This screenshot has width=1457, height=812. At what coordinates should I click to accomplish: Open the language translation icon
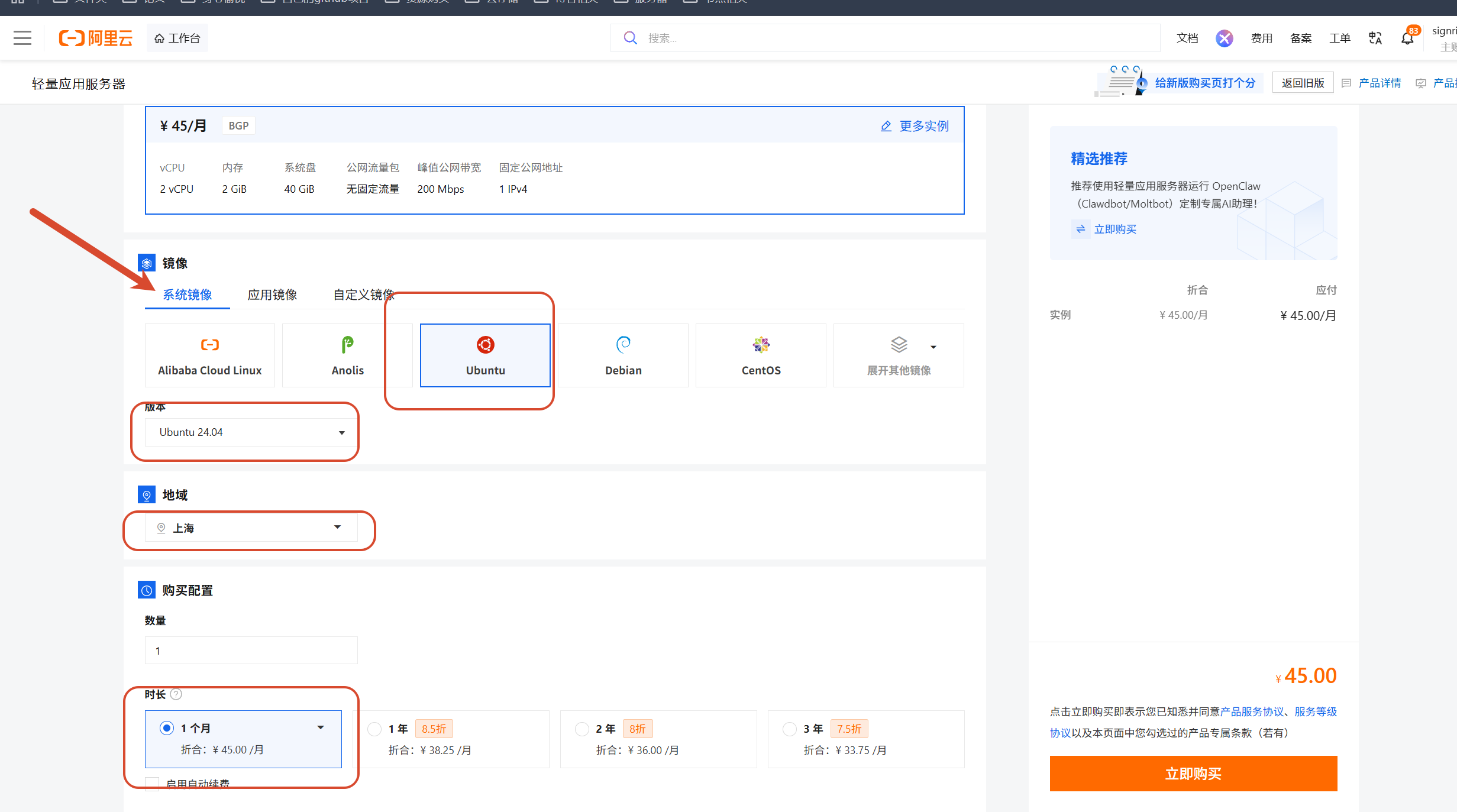coord(1375,38)
